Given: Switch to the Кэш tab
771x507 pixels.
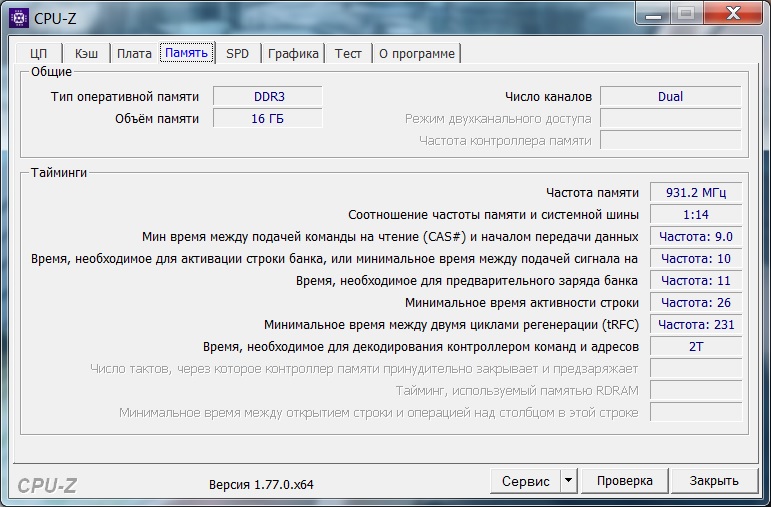Looking at the screenshot, I should [87, 54].
